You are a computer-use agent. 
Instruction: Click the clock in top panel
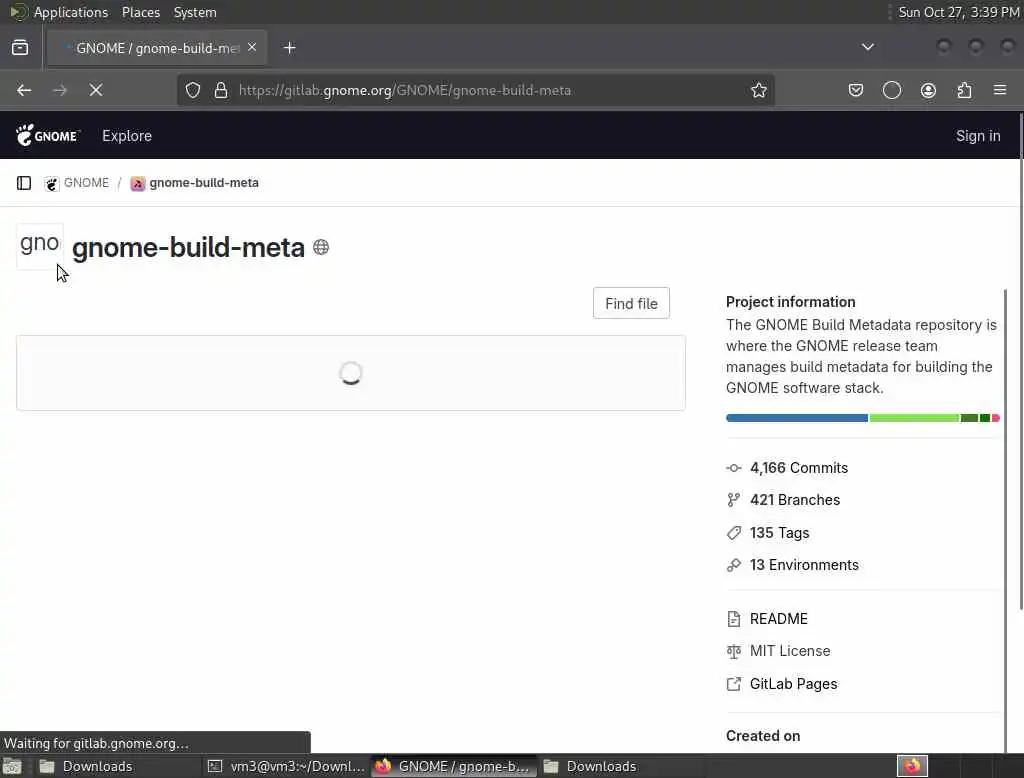point(958,12)
